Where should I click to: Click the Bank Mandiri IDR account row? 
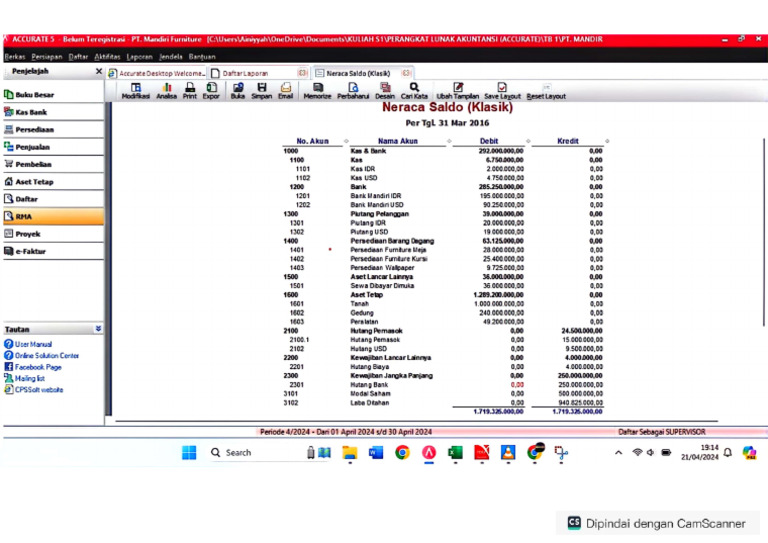[443, 196]
